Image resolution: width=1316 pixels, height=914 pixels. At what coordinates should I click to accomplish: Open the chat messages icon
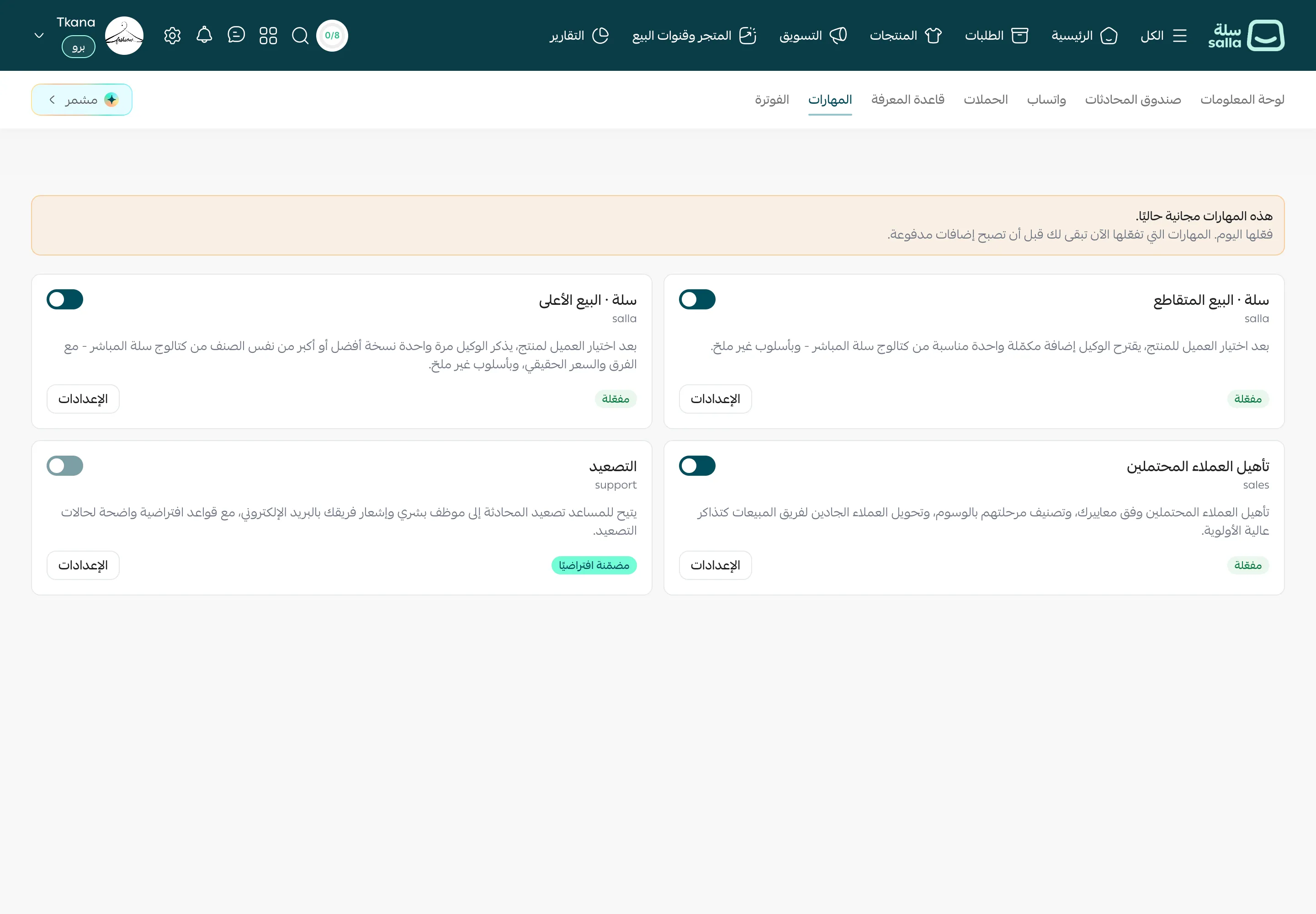click(236, 36)
